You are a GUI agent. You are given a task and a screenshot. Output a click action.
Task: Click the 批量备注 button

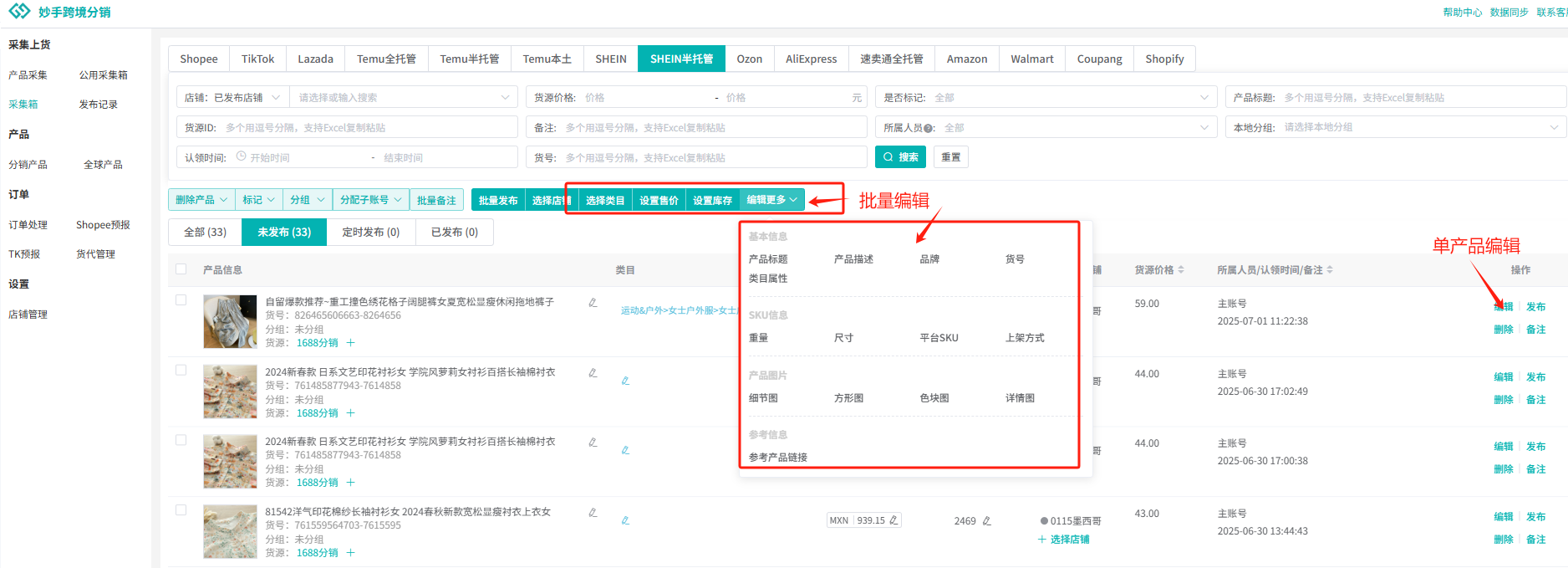click(x=436, y=200)
